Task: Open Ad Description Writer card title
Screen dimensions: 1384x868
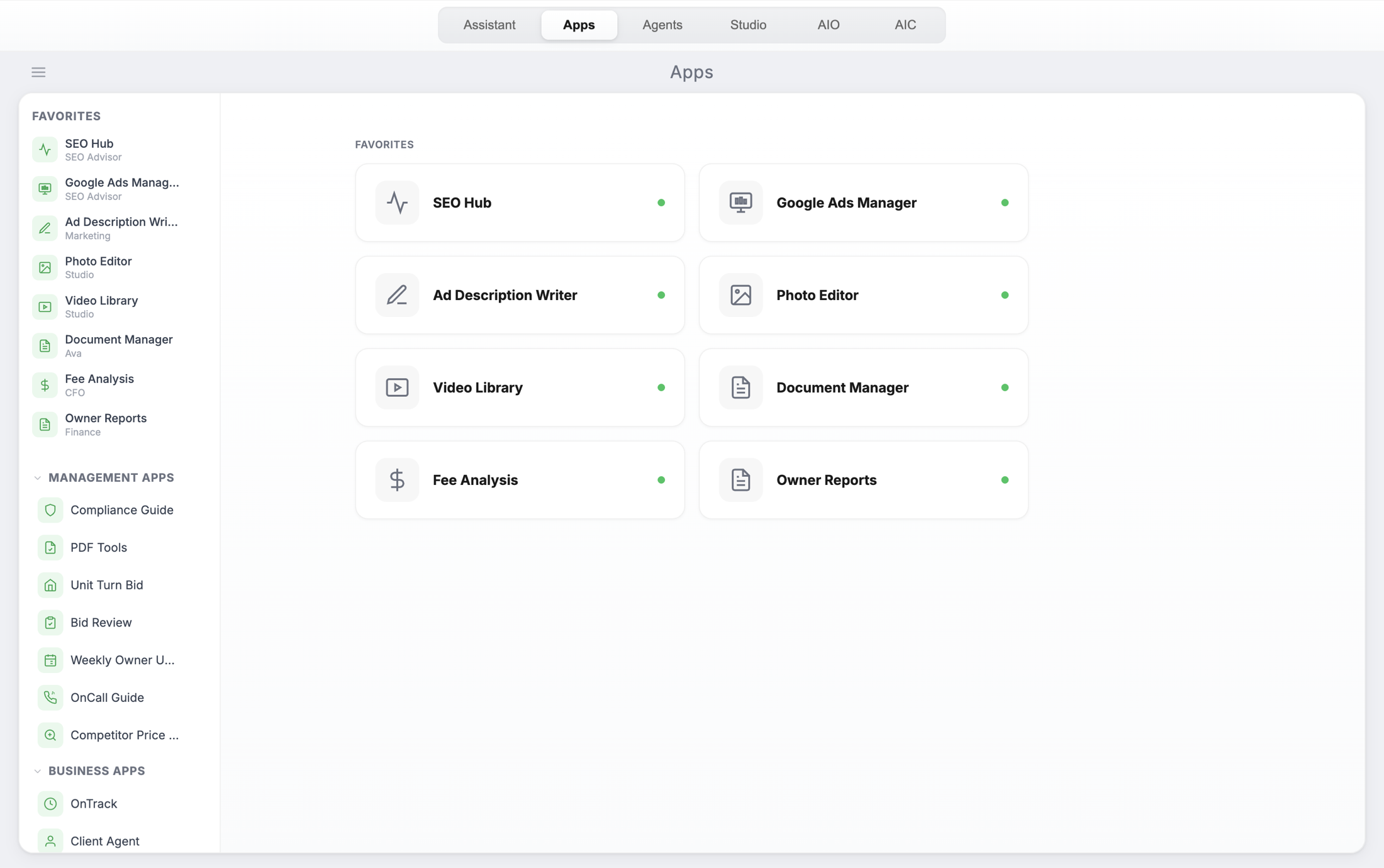Action: pyautogui.click(x=505, y=295)
